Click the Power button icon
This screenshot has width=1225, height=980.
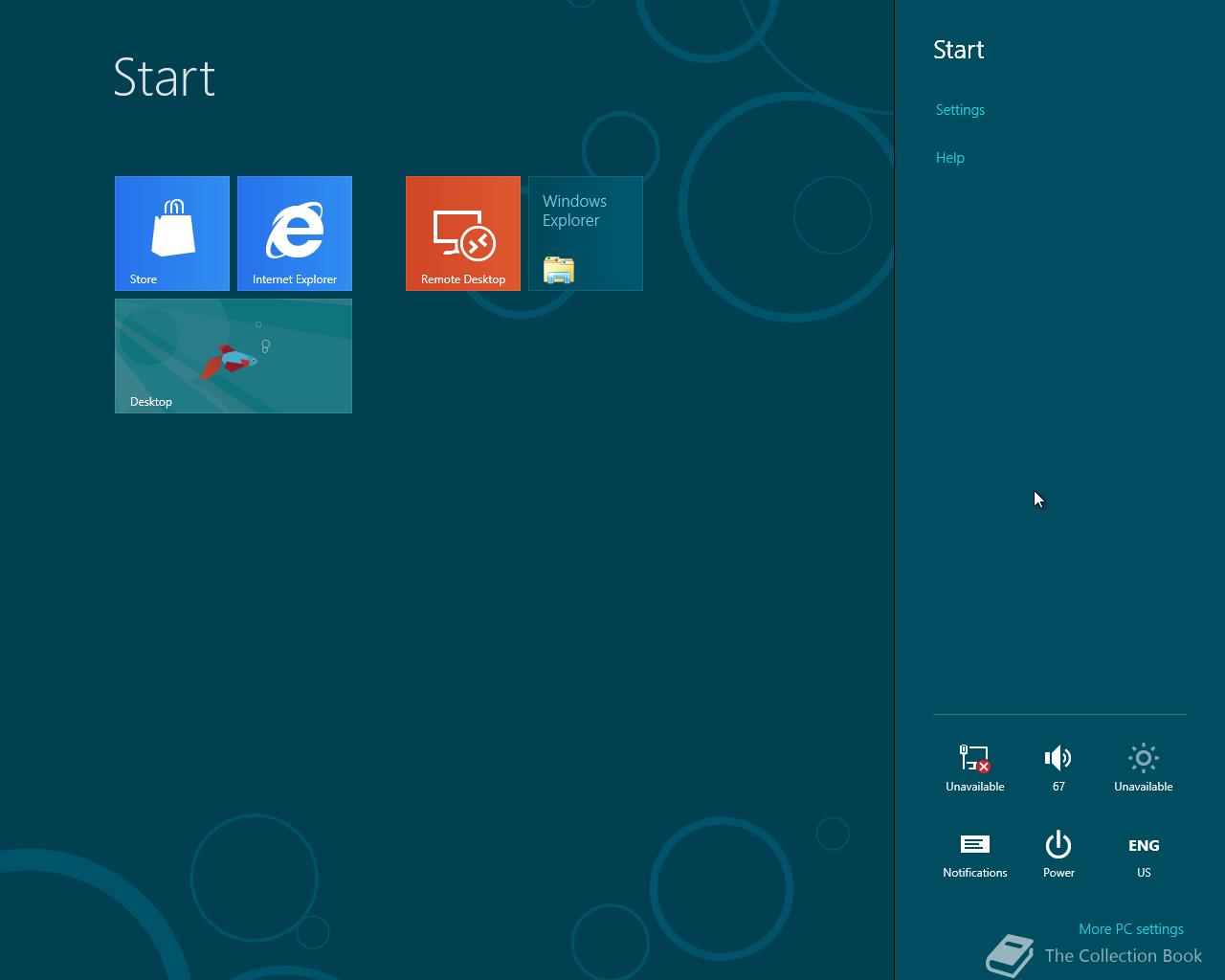pyautogui.click(x=1058, y=855)
